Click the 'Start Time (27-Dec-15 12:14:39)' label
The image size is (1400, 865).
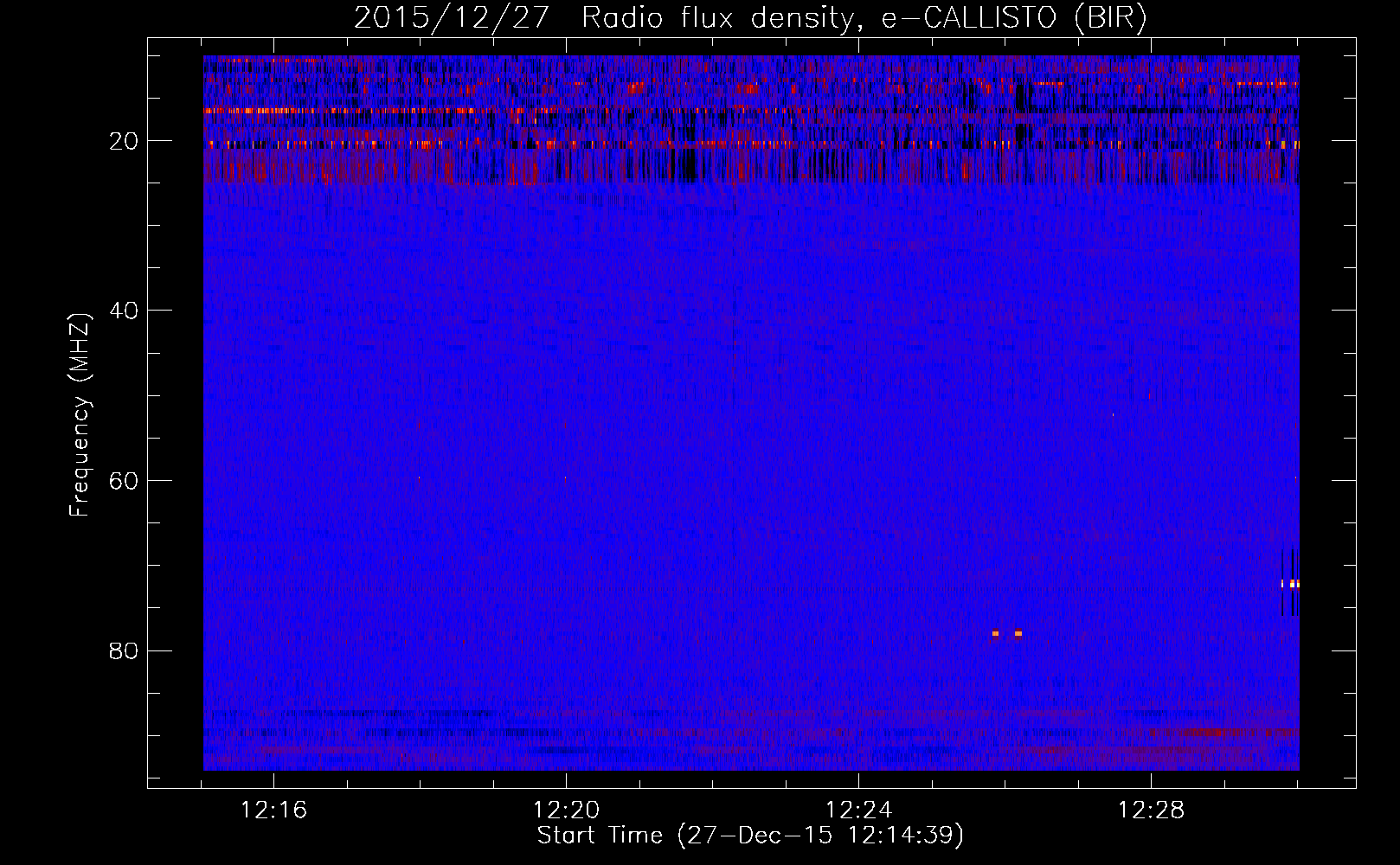click(750, 836)
